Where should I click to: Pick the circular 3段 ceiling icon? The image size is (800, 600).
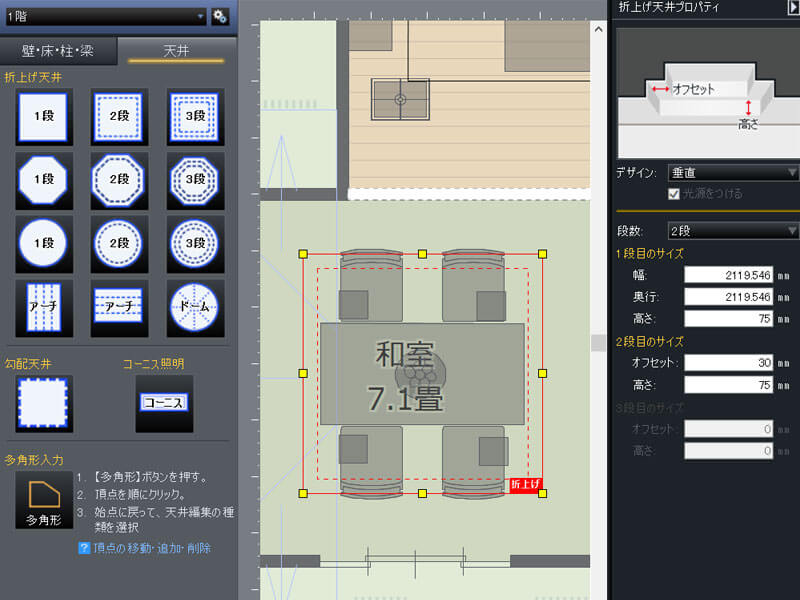coord(195,243)
